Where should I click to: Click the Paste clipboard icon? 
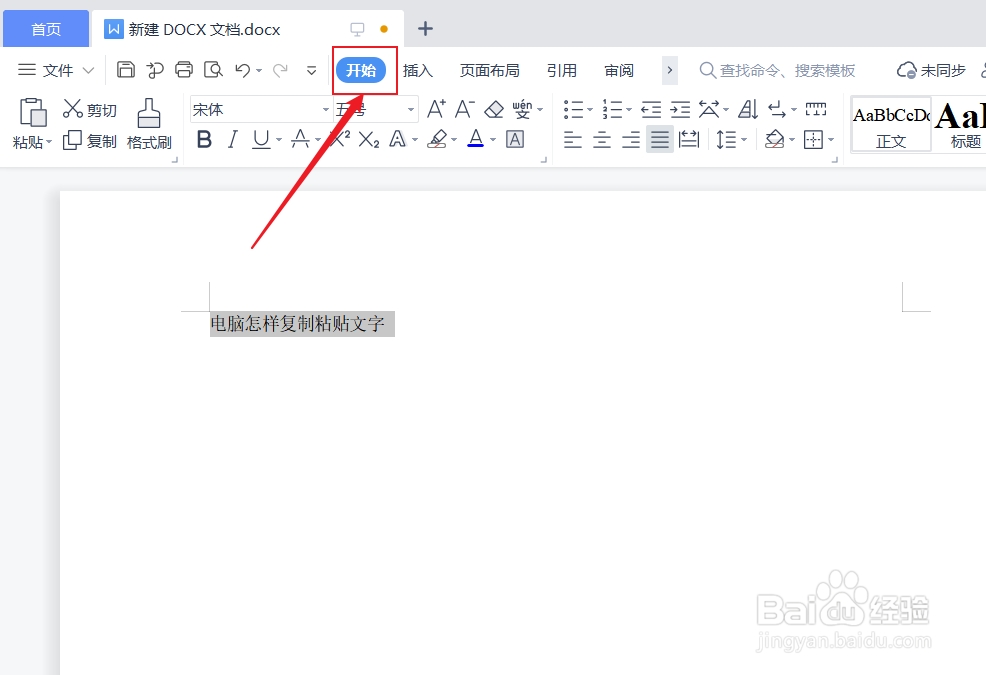point(33,113)
